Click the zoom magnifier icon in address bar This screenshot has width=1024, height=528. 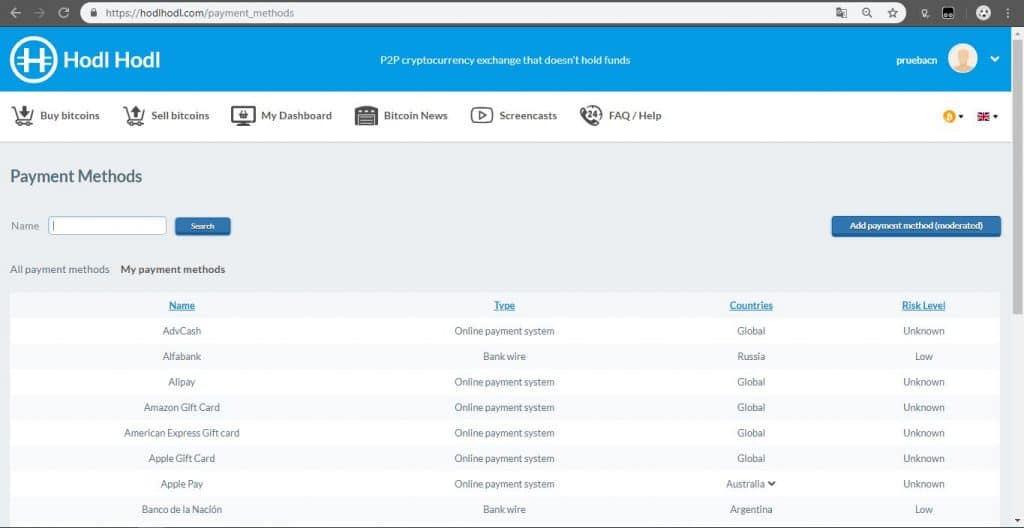867,12
